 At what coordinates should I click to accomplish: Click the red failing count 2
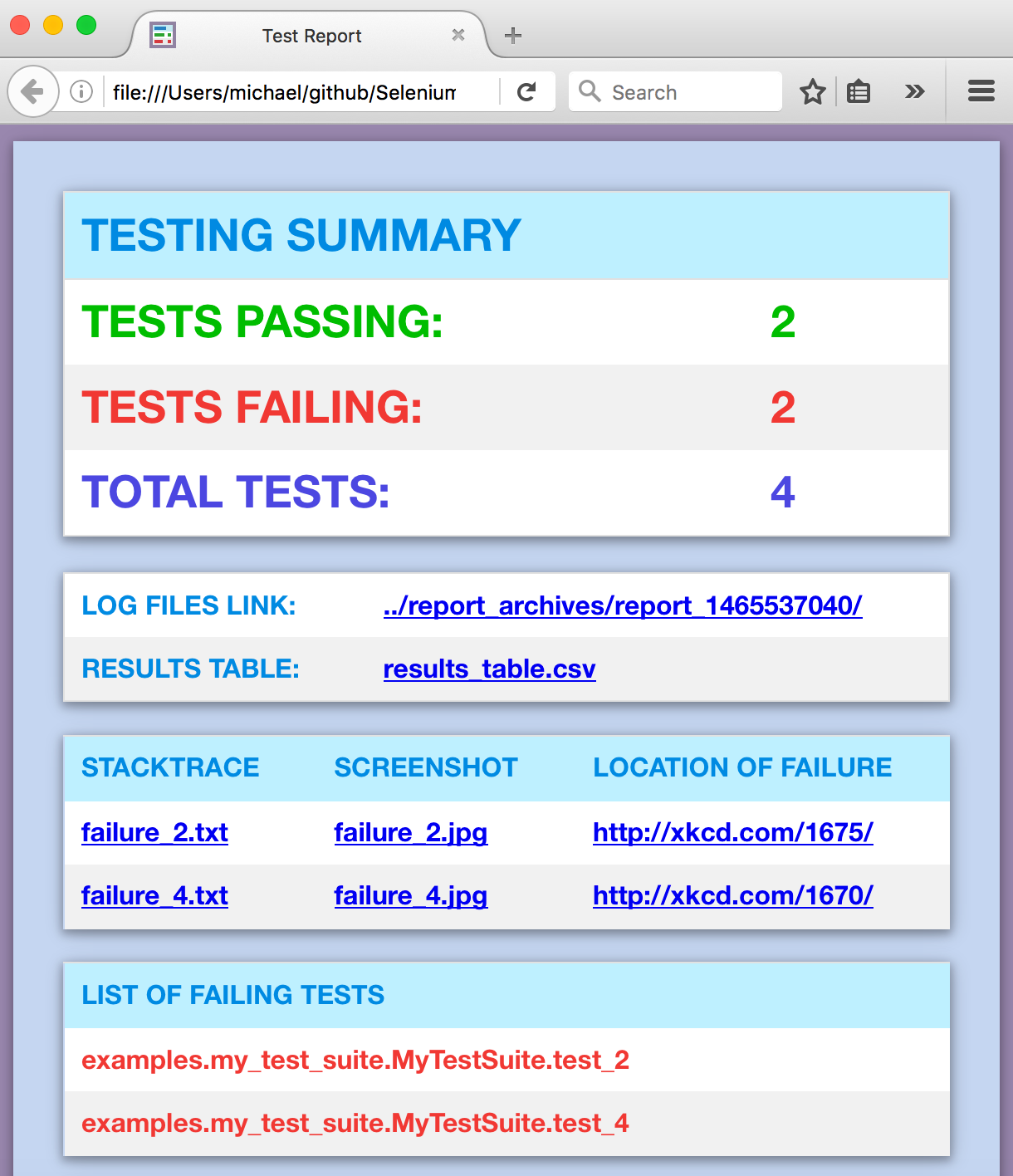783,407
